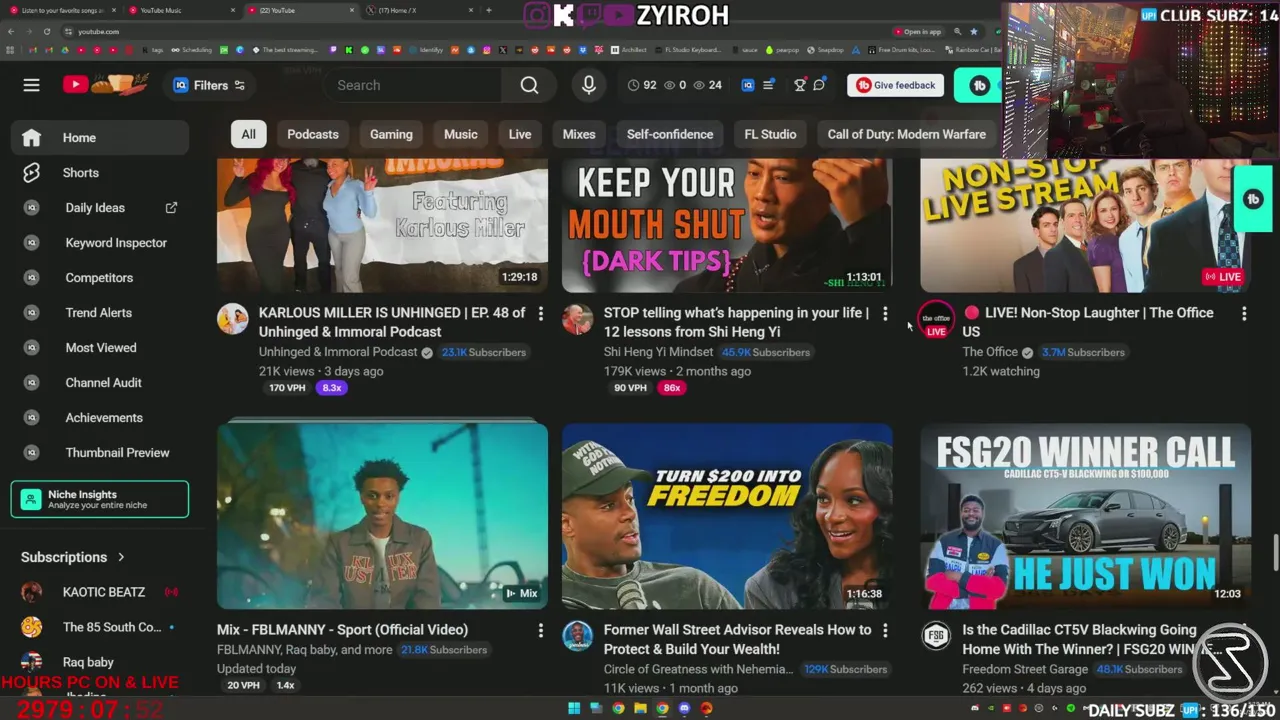Open Achievements in the sidebar
This screenshot has height=720, width=1280.
click(x=100, y=418)
